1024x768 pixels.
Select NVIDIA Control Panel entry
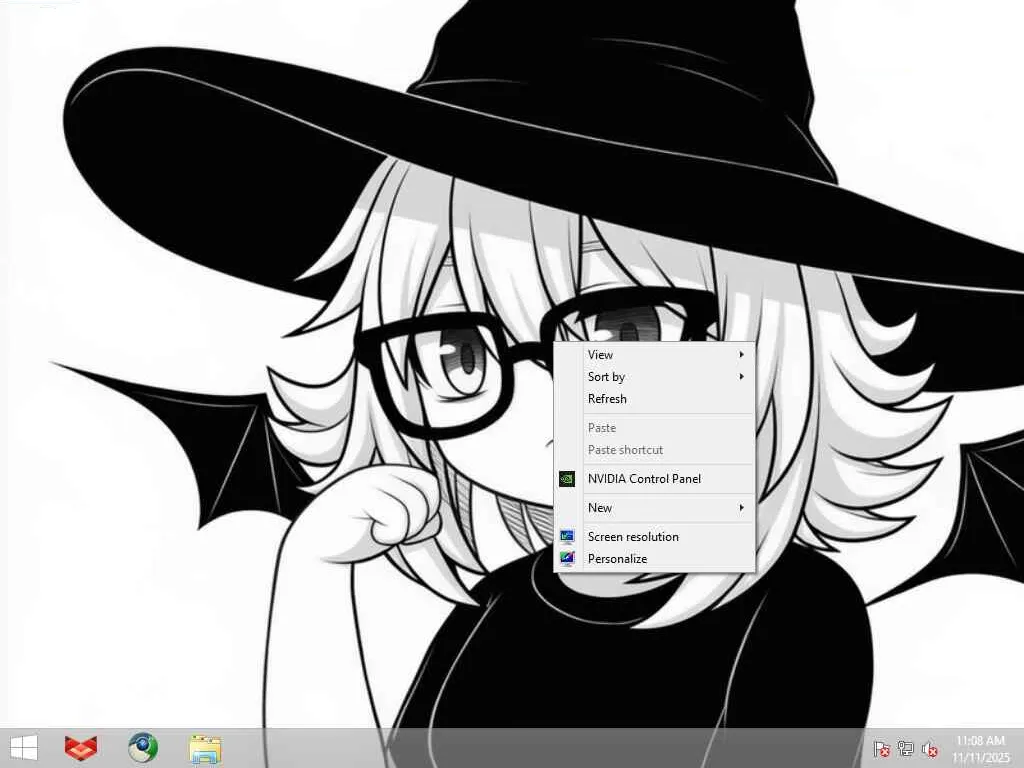click(654, 479)
